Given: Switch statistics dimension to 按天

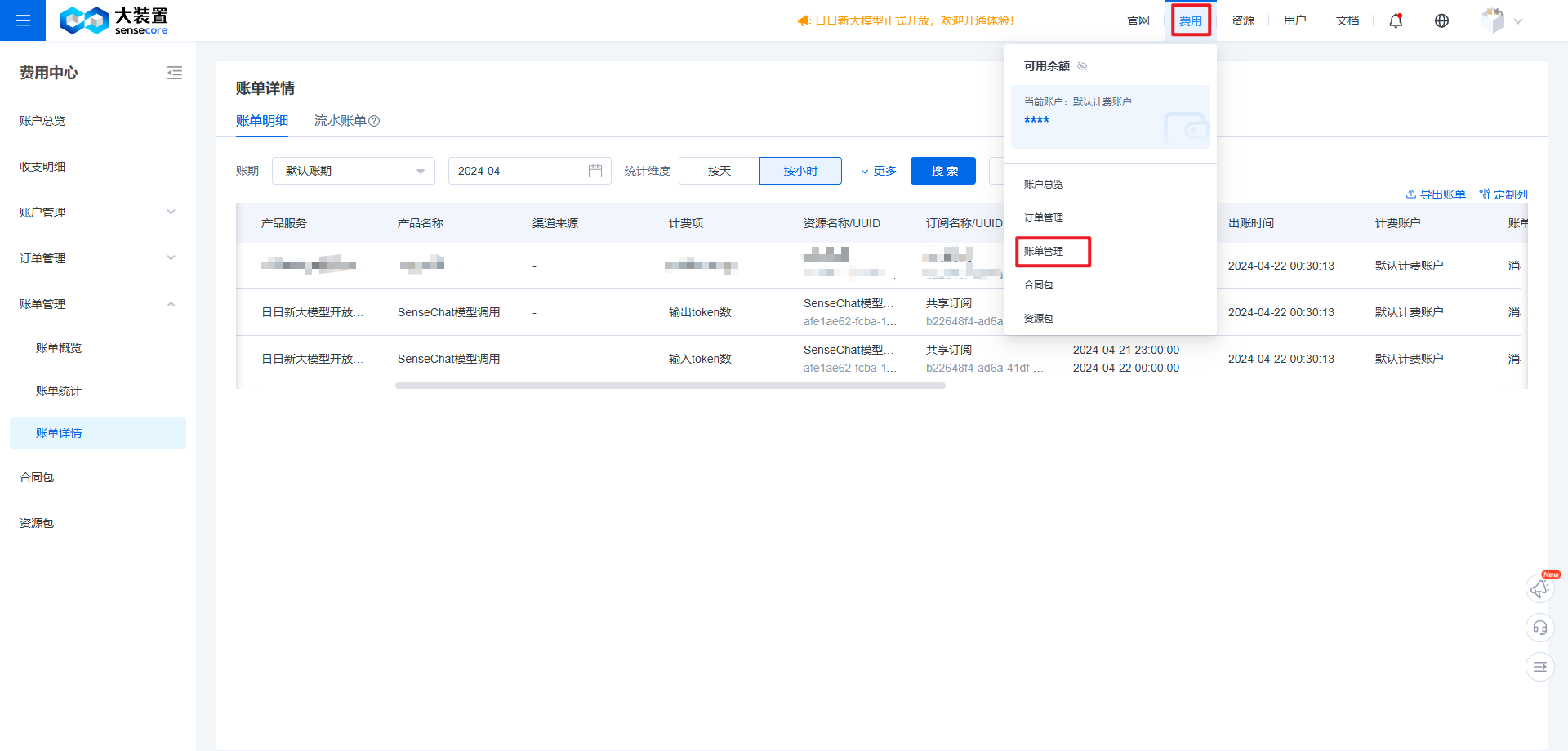Looking at the screenshot, I should pyautogui.click(x=718, y=171).
